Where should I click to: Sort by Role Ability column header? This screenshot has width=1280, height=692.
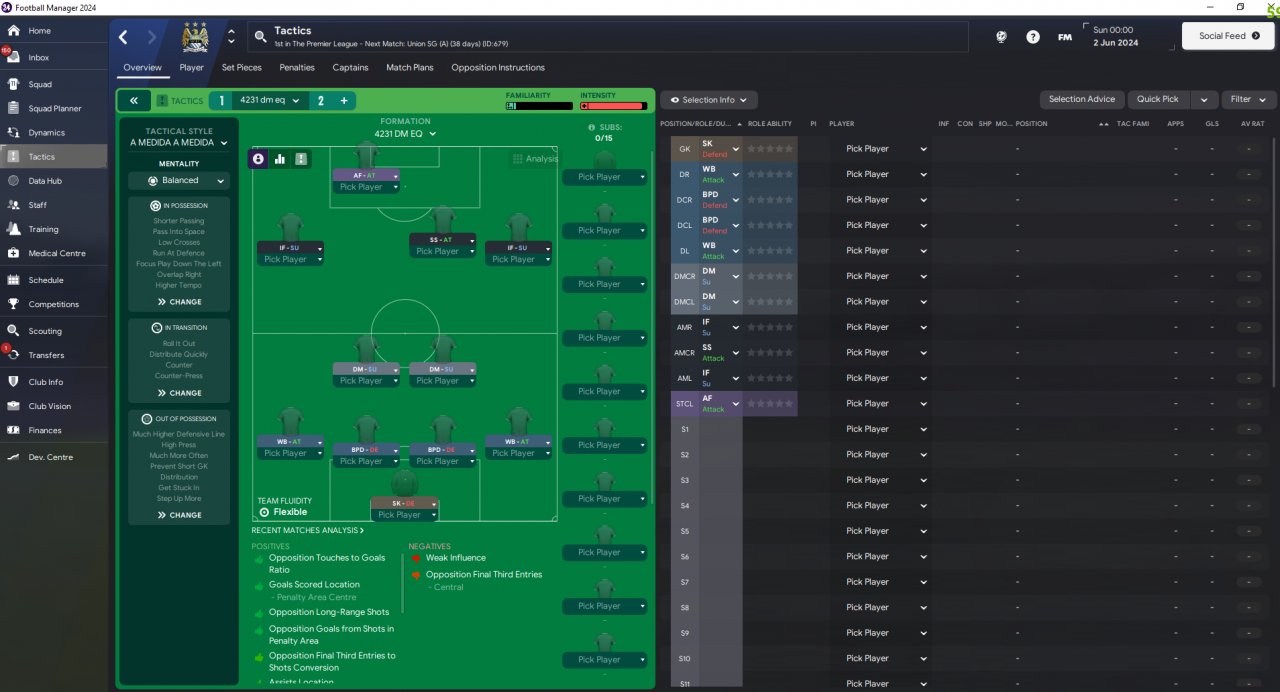(770, 124)
